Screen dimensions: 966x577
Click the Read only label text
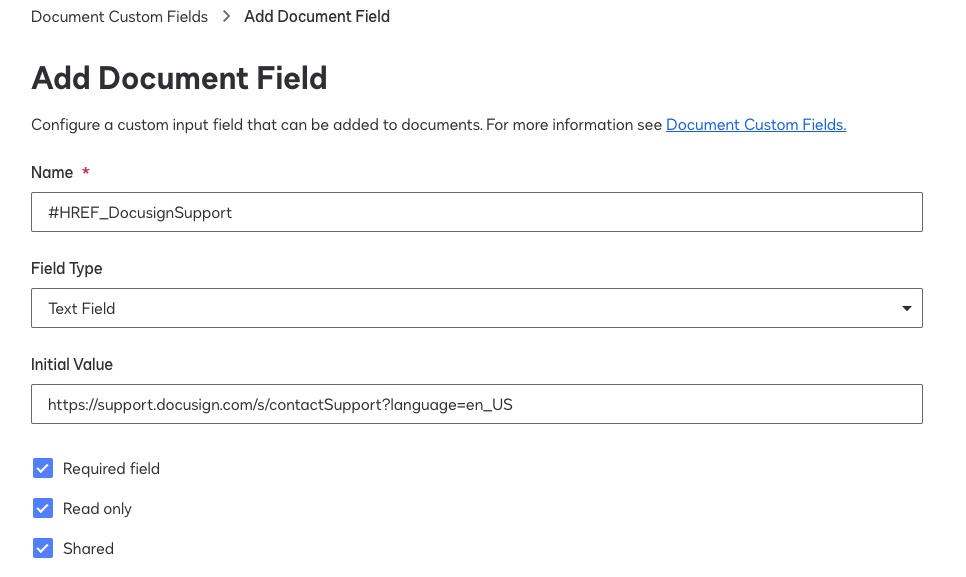tap(97, 508)
